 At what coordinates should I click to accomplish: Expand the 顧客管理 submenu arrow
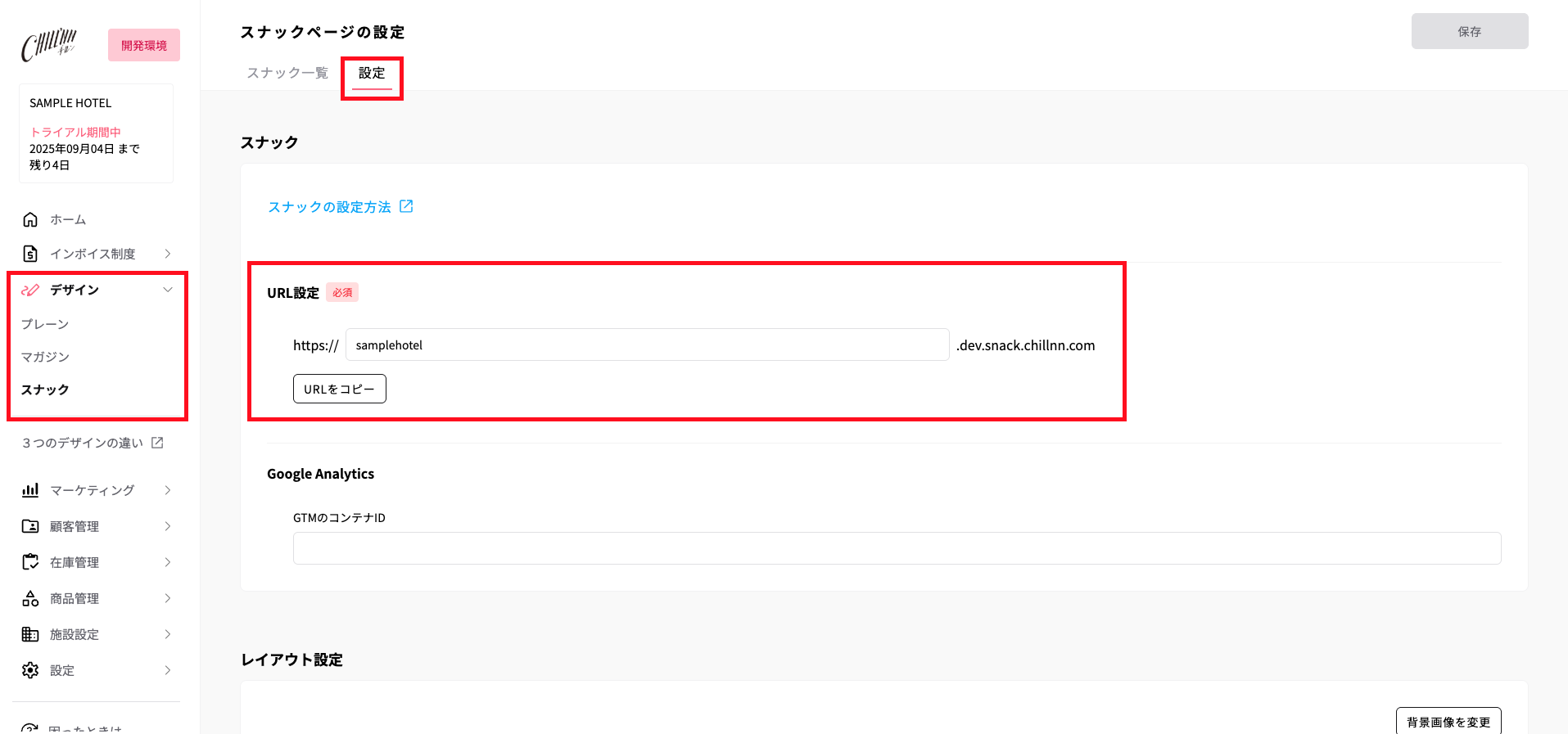click(168, 526)
